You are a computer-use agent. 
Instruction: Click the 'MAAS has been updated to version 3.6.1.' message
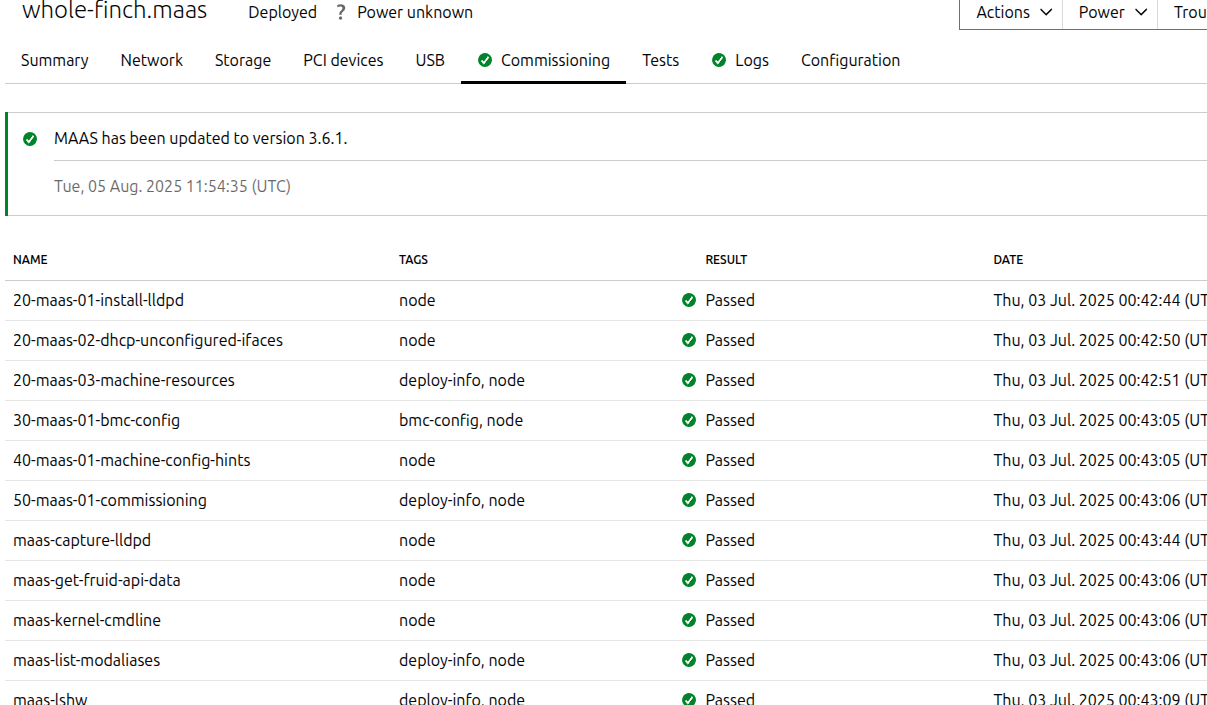tap(201, 138)
